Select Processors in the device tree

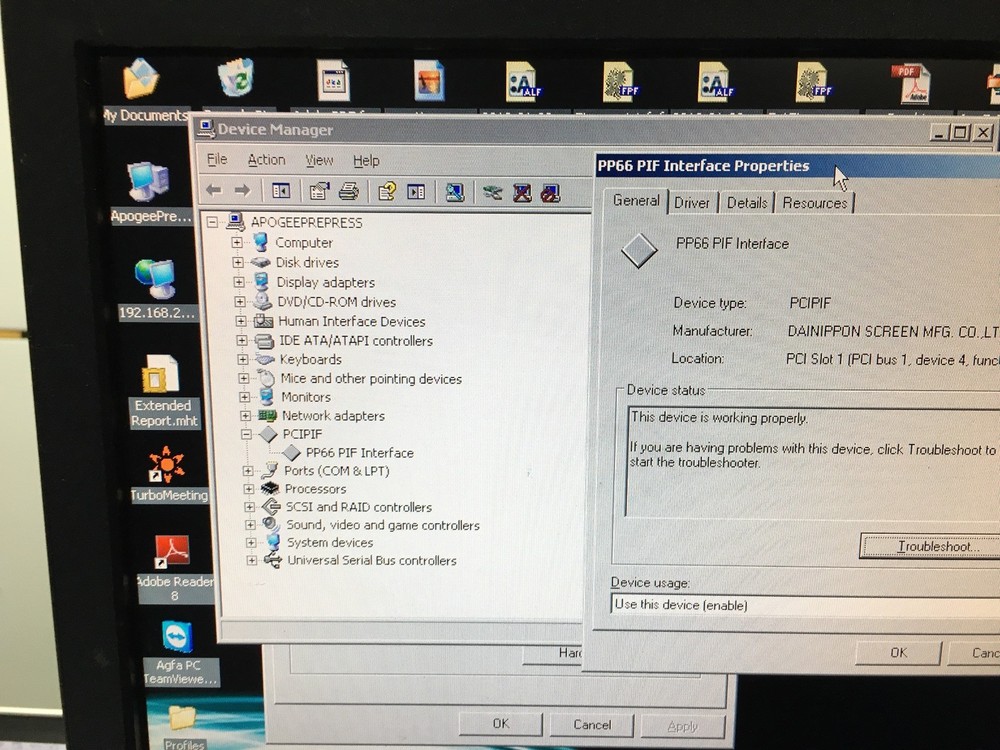point(316,489)
